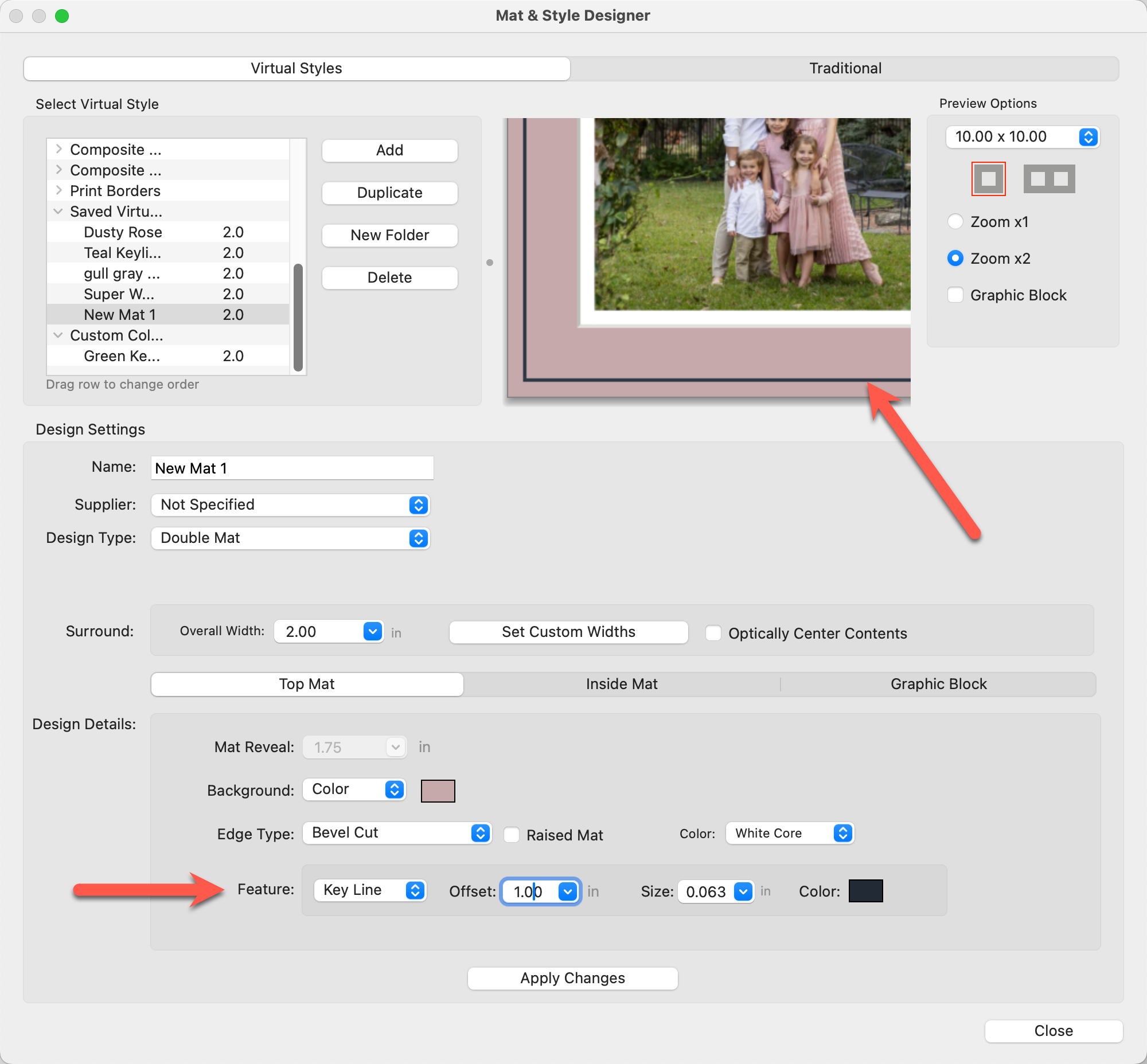Open Feature Key Line dropdown
Image resolution: width=1147 pixels, height=1064 pixels.
[369, 890]
